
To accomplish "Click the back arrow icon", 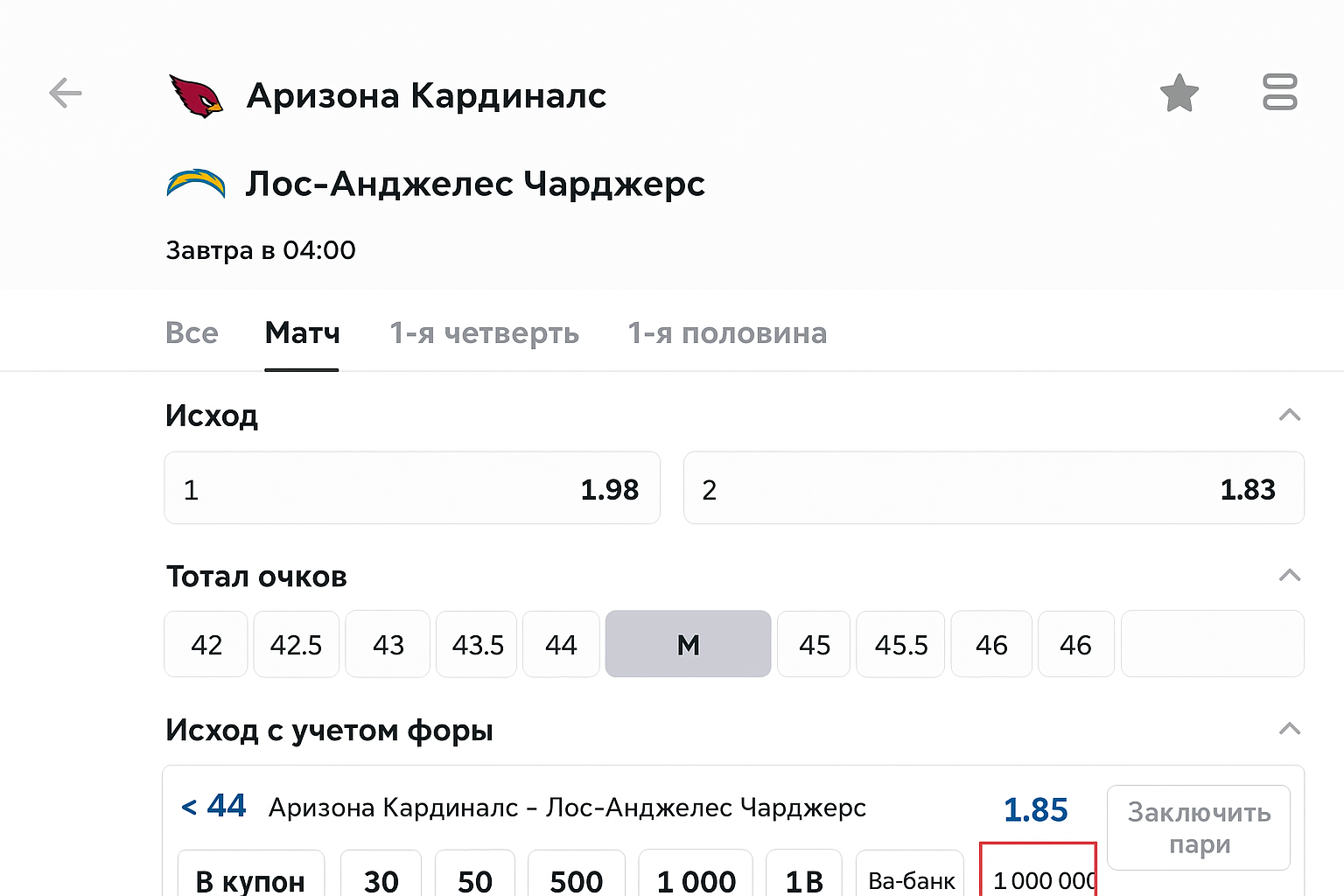I will tap(66, 93).
